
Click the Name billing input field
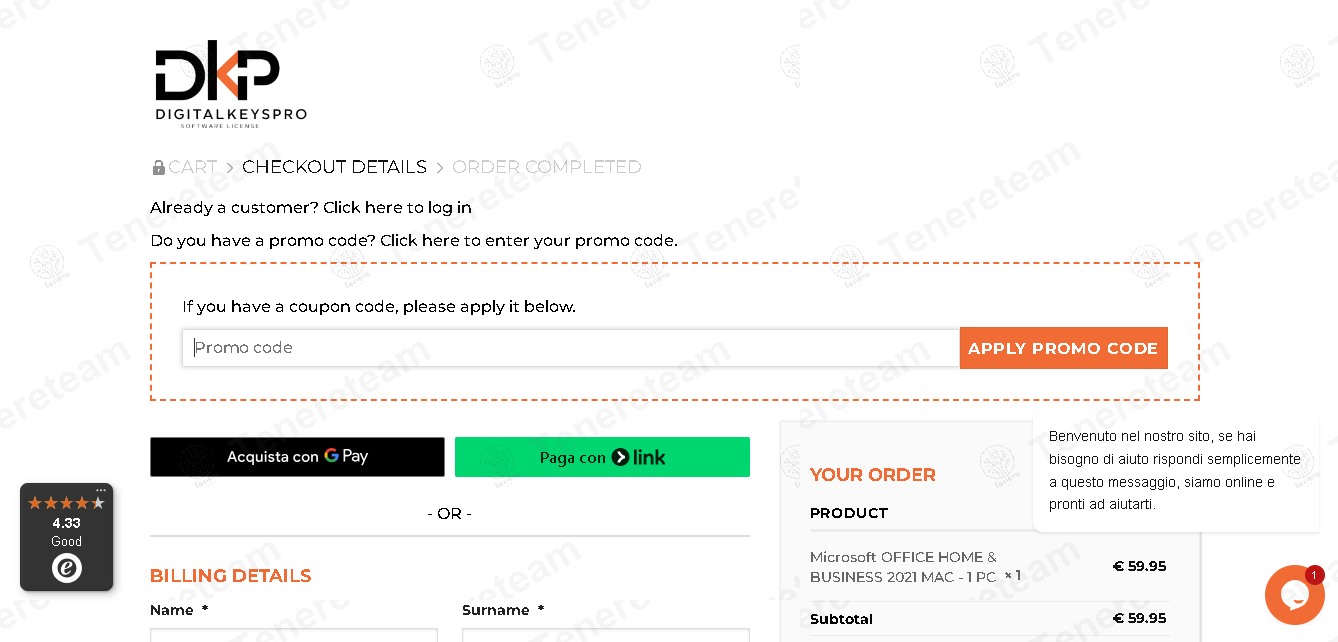click(293, 634)
